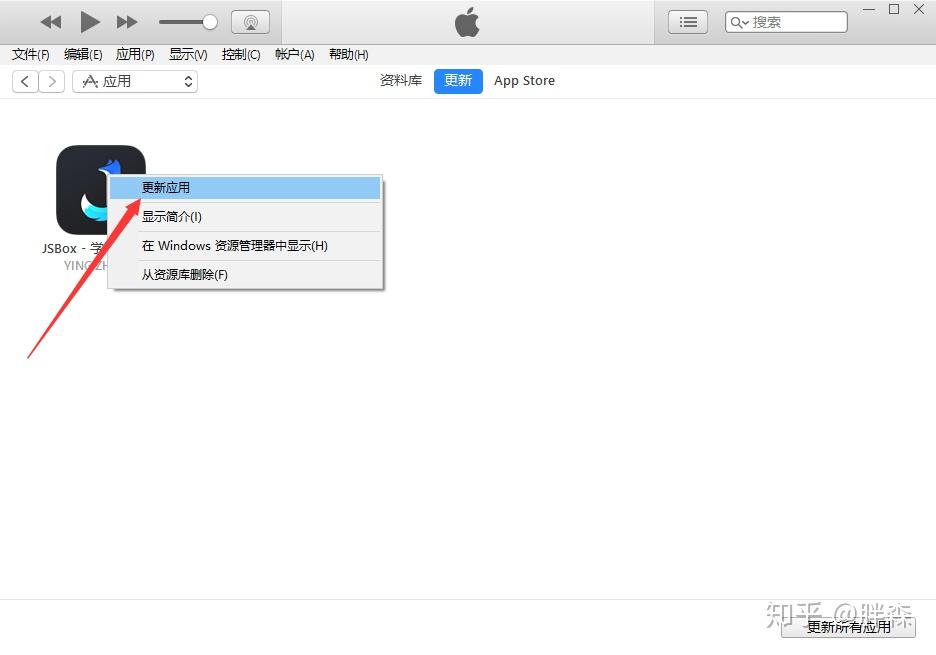The width and height of the screenshot is (936, 655).
Task: Open the AirPlay device selector icon
Action: pyautogui.click(x=250, y=20)
